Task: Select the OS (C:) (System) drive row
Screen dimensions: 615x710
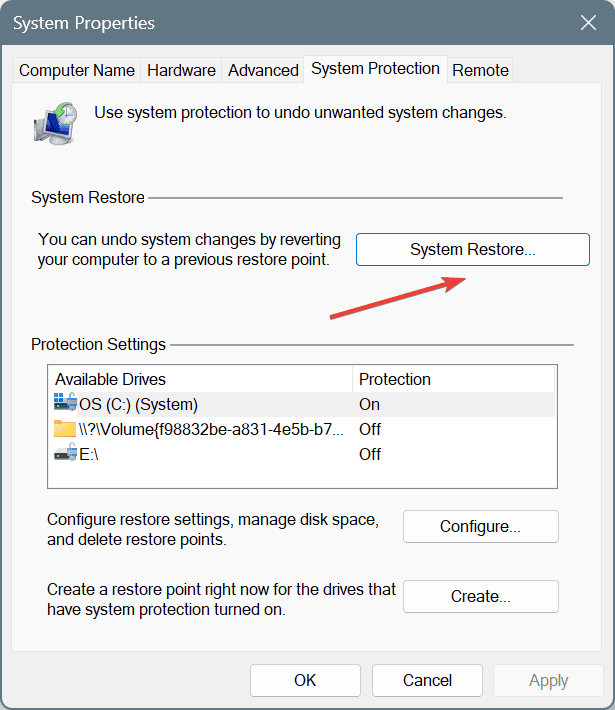Action: (200, 404)
